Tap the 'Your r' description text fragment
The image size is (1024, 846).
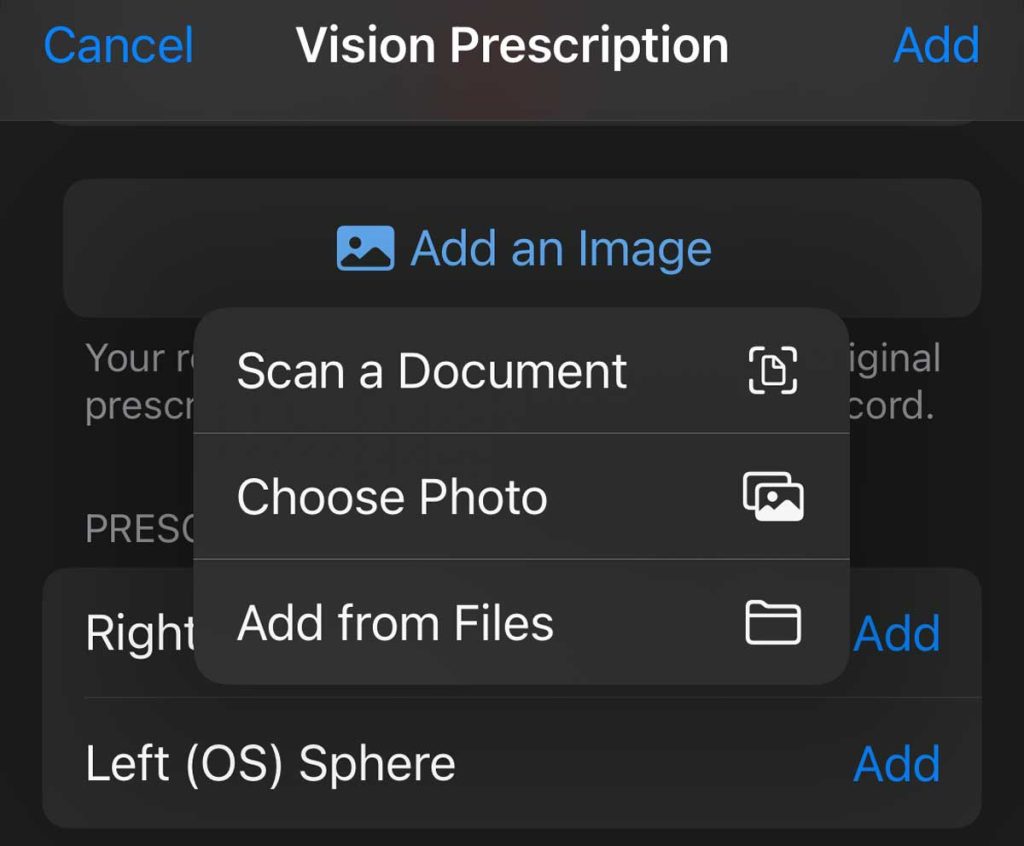[x=138, y=358]
